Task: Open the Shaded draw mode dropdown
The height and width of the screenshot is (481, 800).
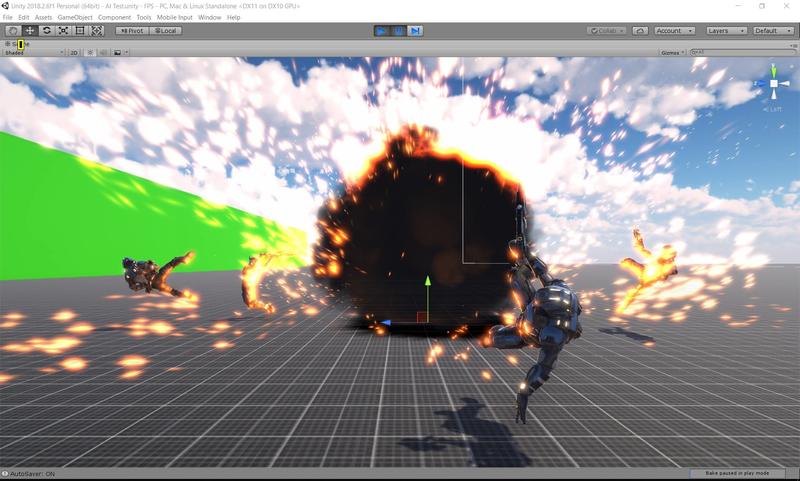Action: [34, 53]
